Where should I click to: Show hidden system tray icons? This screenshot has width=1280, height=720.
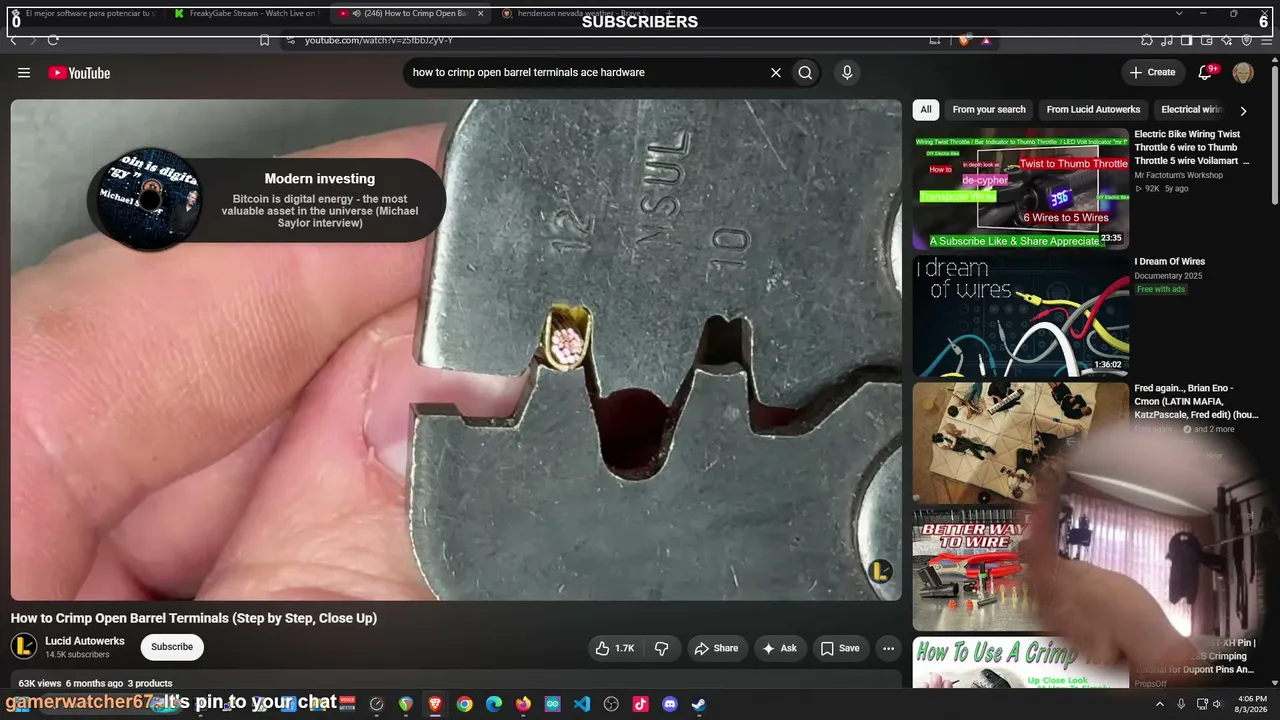click(x=1160, y=704)
